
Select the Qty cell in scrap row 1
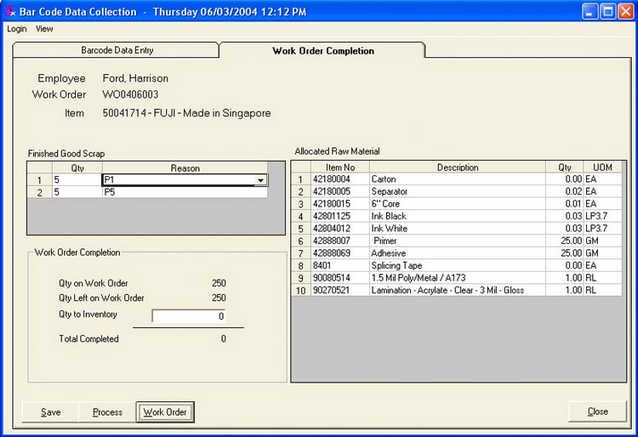point(72,181)
